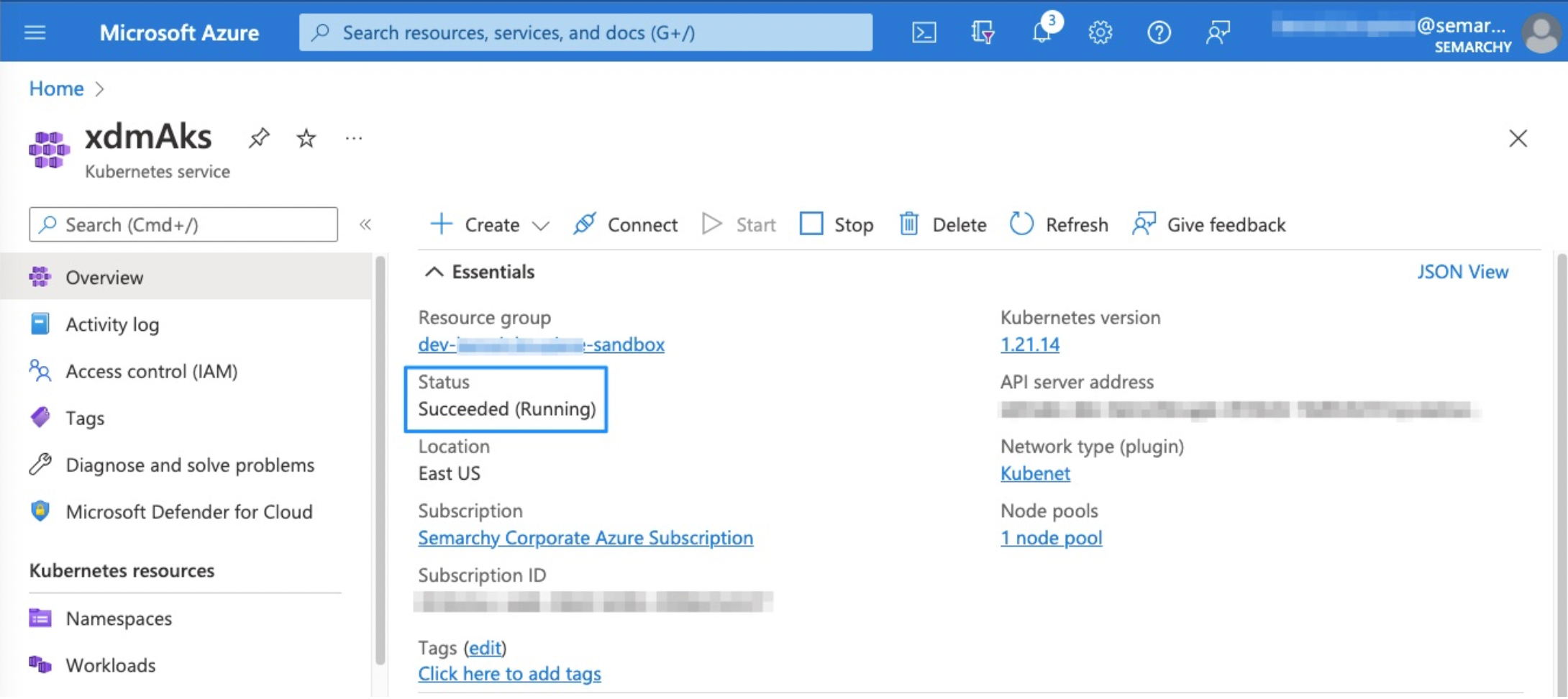The image size is (1568, 699).
Task: Open the Create dropdown
Action: click(488, 224)
